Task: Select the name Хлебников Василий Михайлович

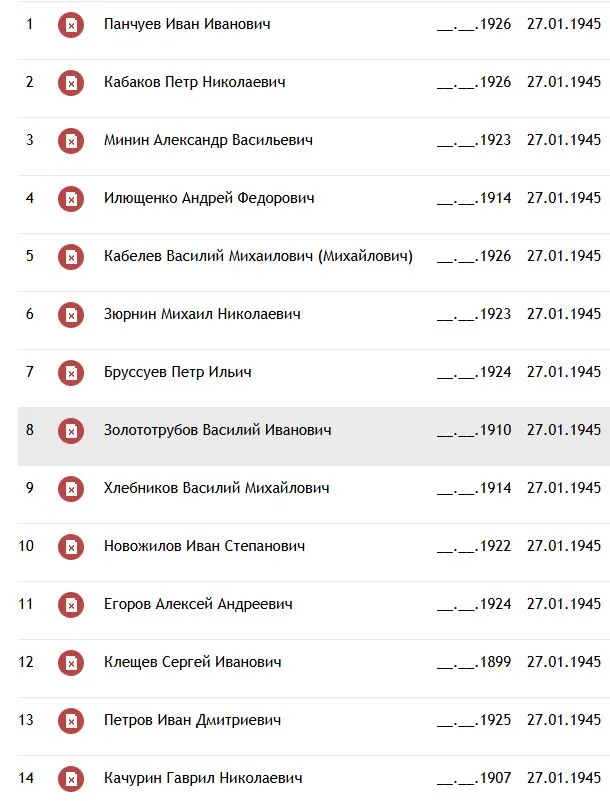Action: [217, 488]
